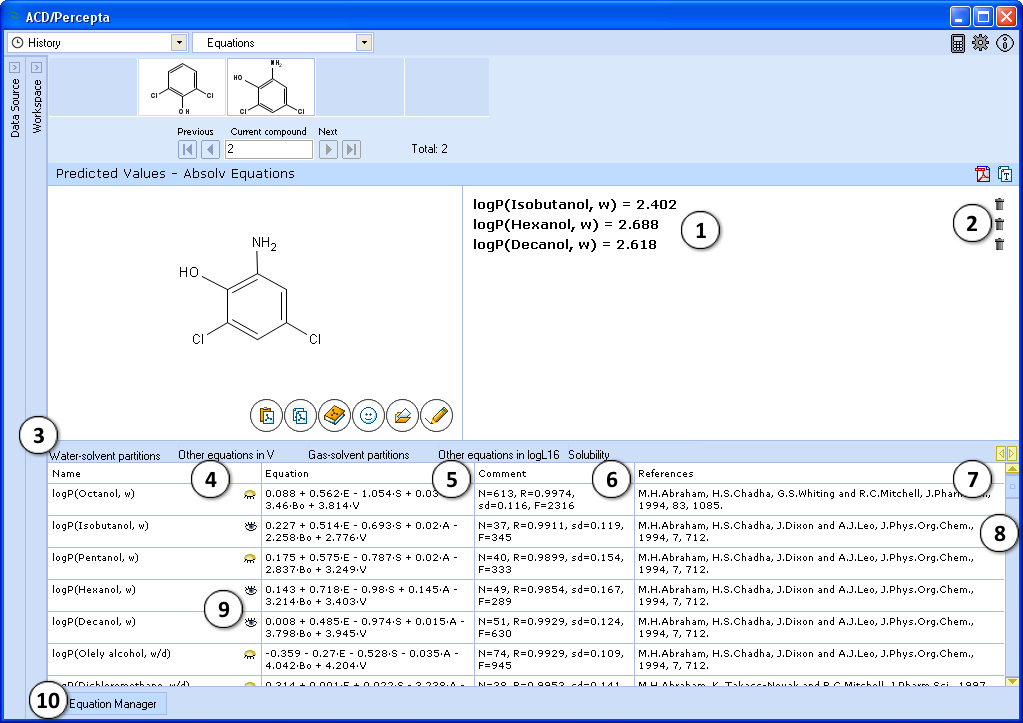The height and width of the screenshot is (723, 1023).
Task: Click the References column header
Action: click(819, 474)
